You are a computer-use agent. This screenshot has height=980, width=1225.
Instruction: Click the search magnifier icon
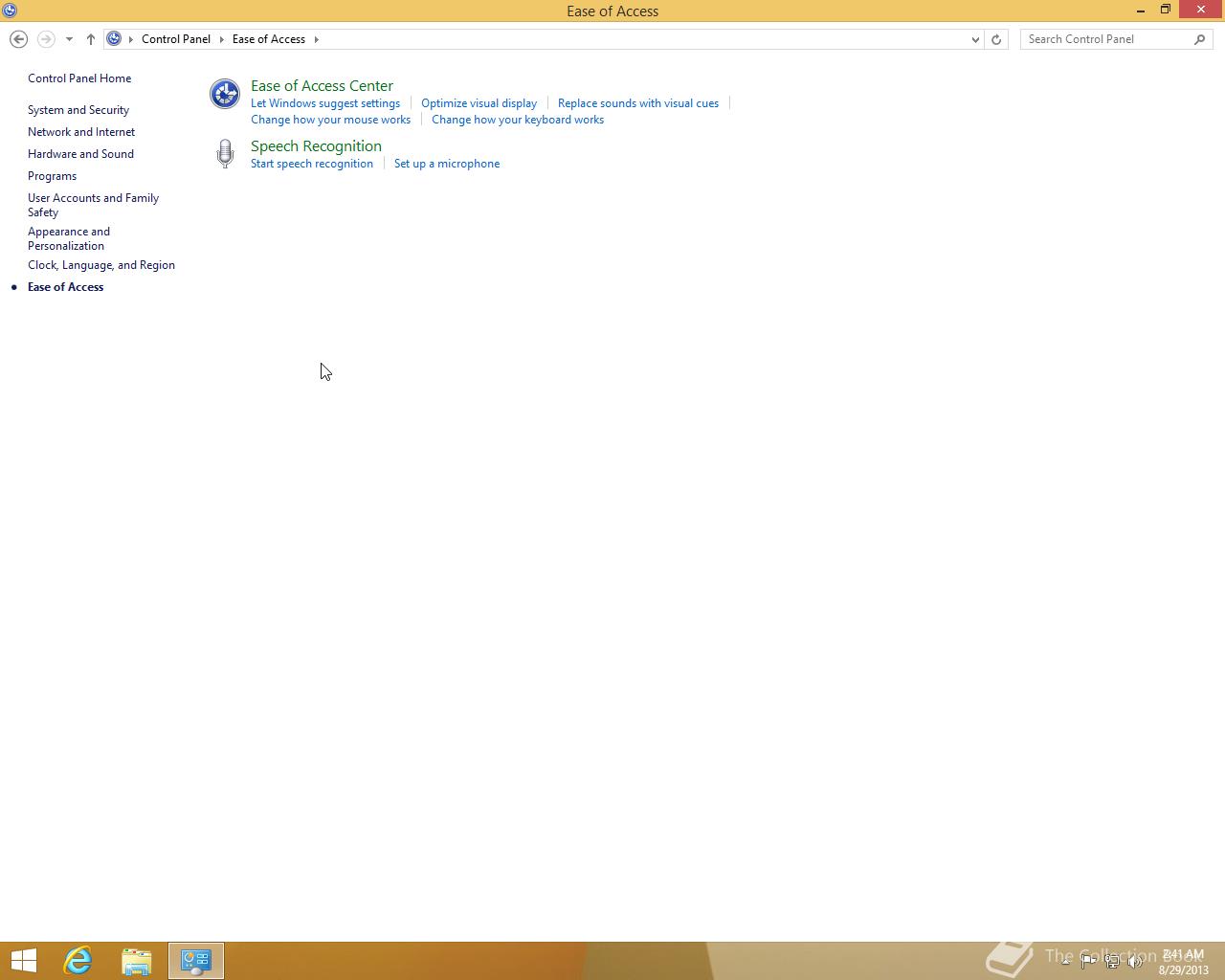pos(1200,39)
